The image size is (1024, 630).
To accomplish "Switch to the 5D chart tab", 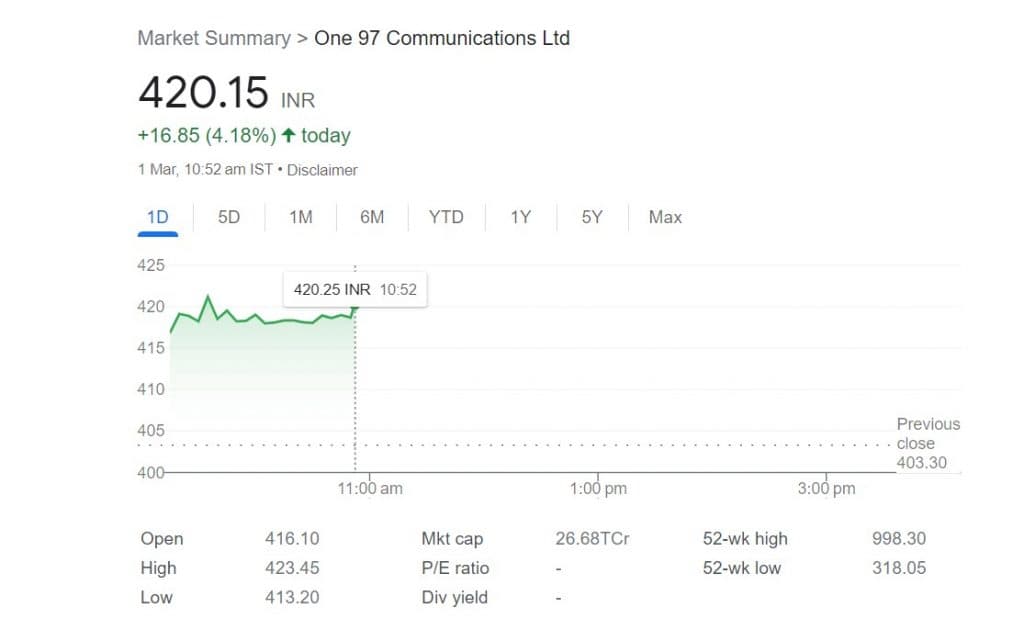I will [229, 217].
